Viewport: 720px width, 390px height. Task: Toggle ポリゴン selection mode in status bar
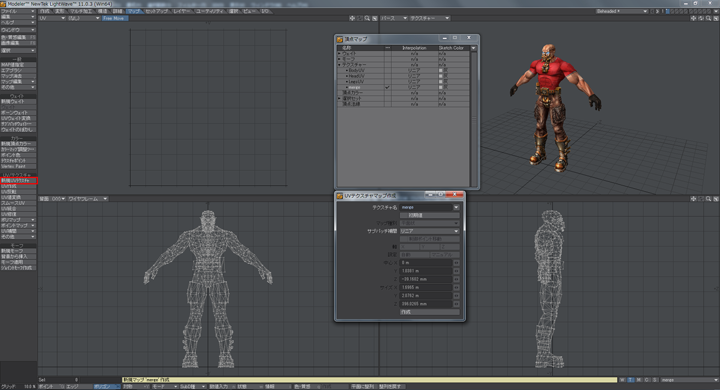(x=106, y=387)
